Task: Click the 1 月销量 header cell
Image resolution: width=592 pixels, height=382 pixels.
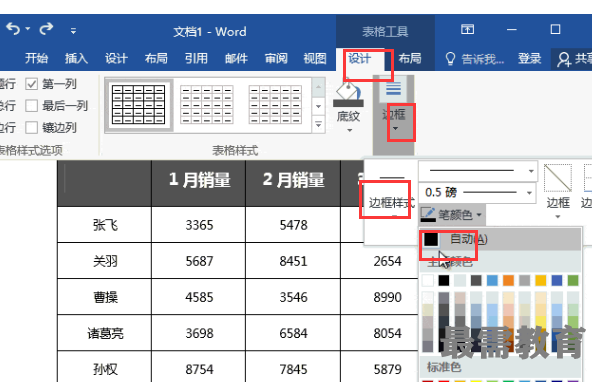Action: [199, 183]
